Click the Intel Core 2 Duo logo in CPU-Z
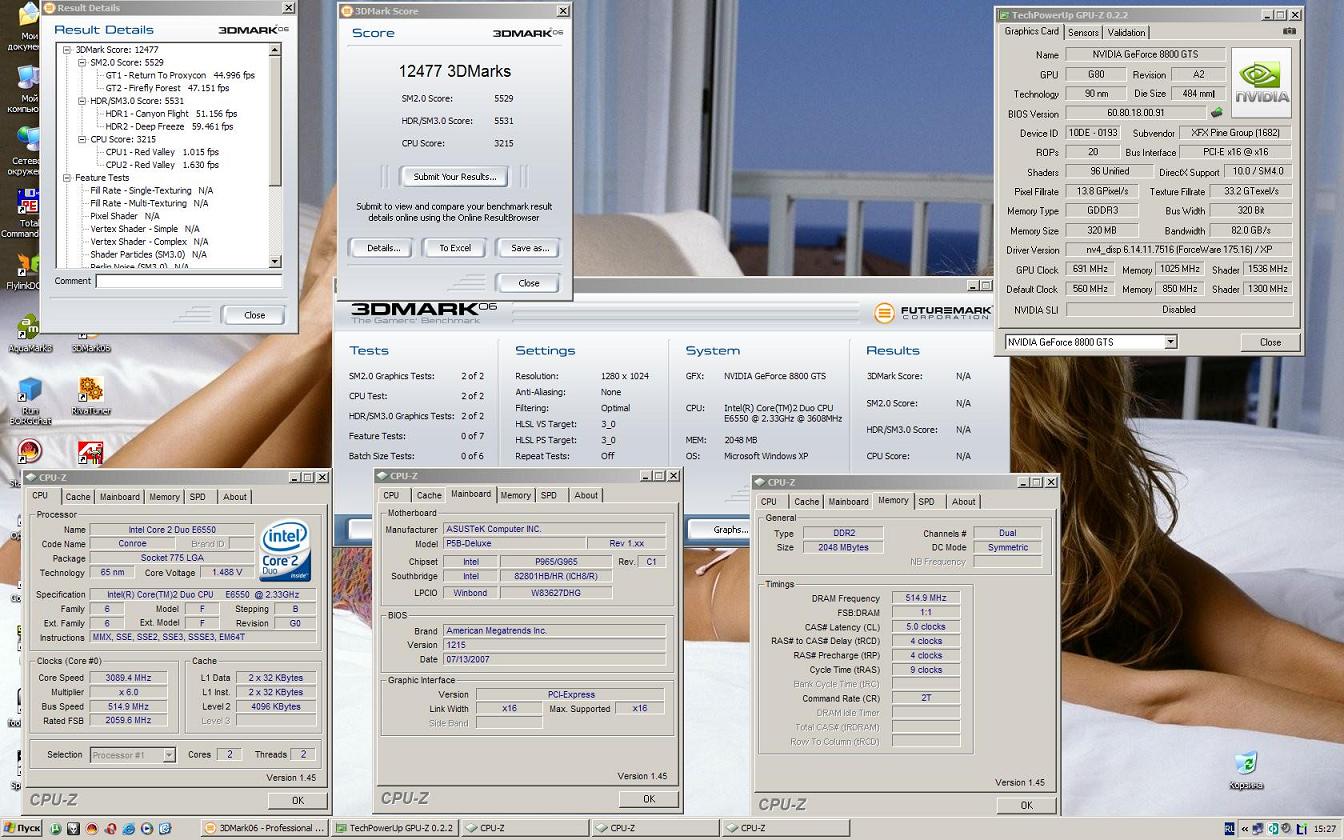Viewport: 1344px width, 840px height. coord(285,550)
